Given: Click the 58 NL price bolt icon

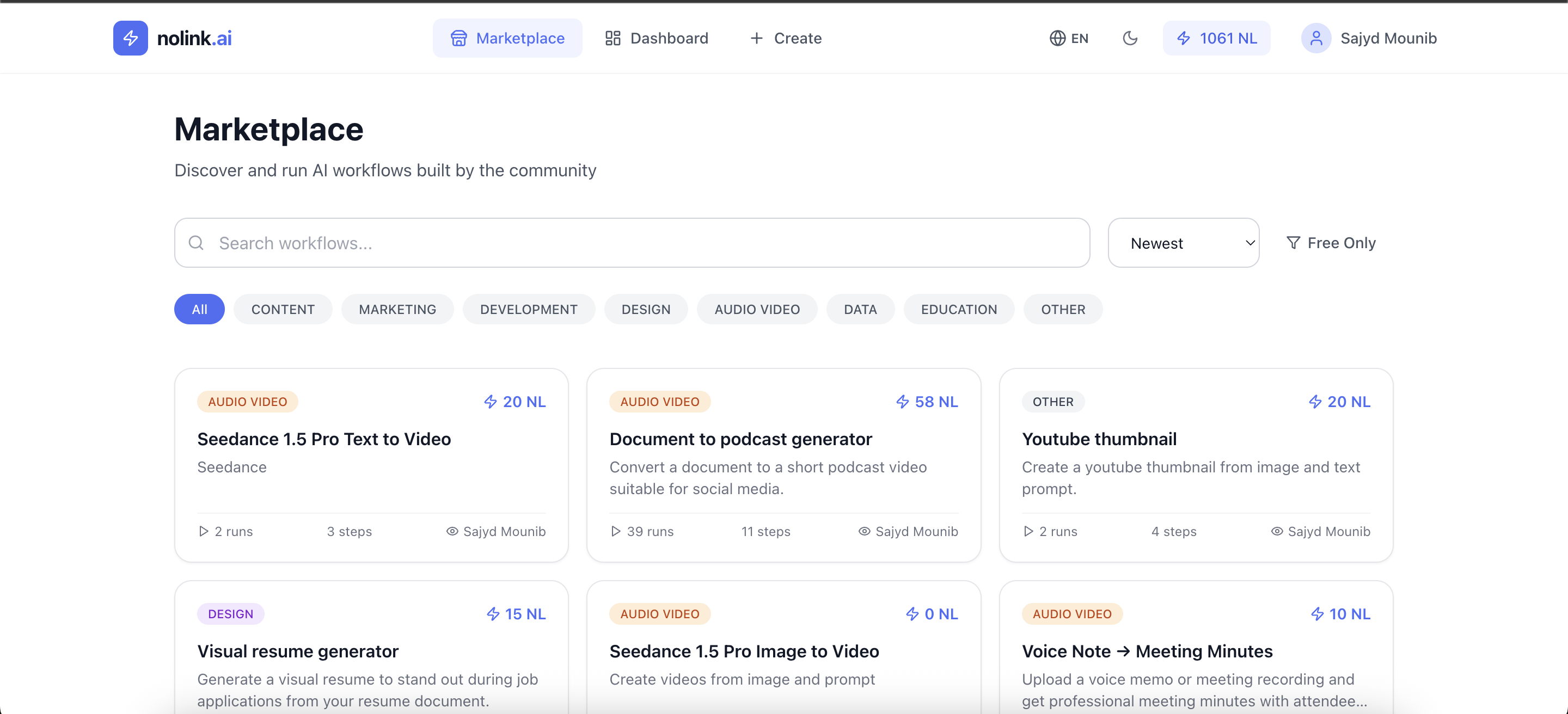Looking at the screenshot, I should [x=902, y=402].
